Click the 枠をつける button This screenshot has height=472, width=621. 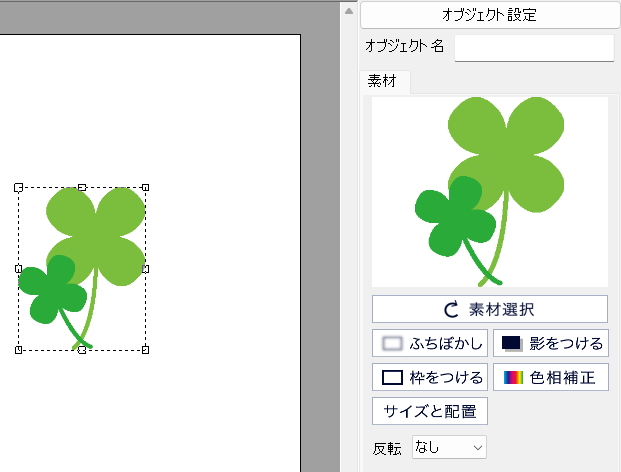pos(430,377)
